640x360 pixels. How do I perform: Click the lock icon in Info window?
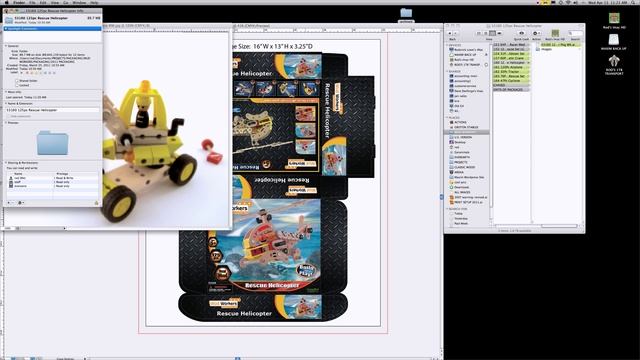tap(96, 203)
